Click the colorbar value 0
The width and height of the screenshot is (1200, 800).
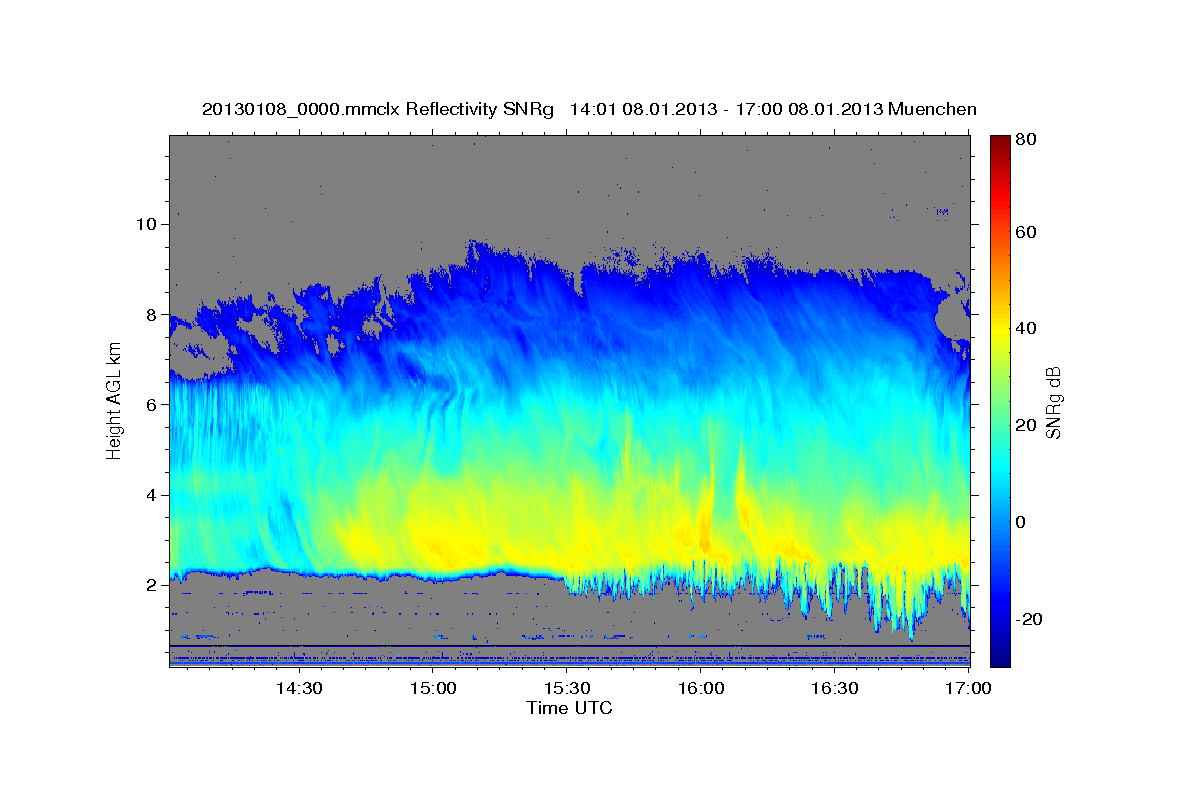pos(1020,523)
